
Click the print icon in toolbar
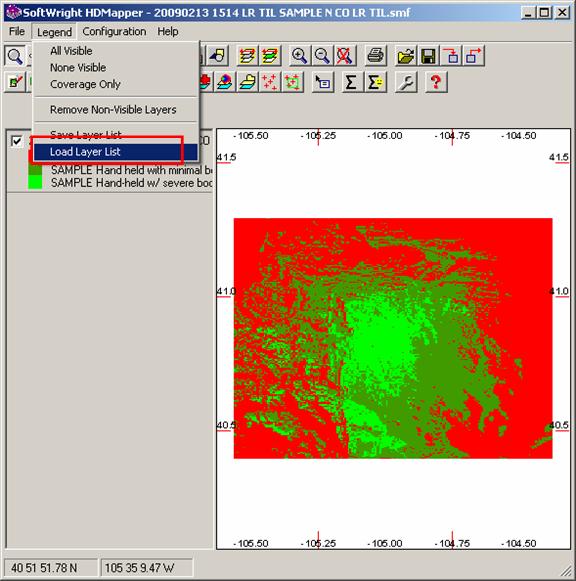pyautogui.click(x=376, y=56)
